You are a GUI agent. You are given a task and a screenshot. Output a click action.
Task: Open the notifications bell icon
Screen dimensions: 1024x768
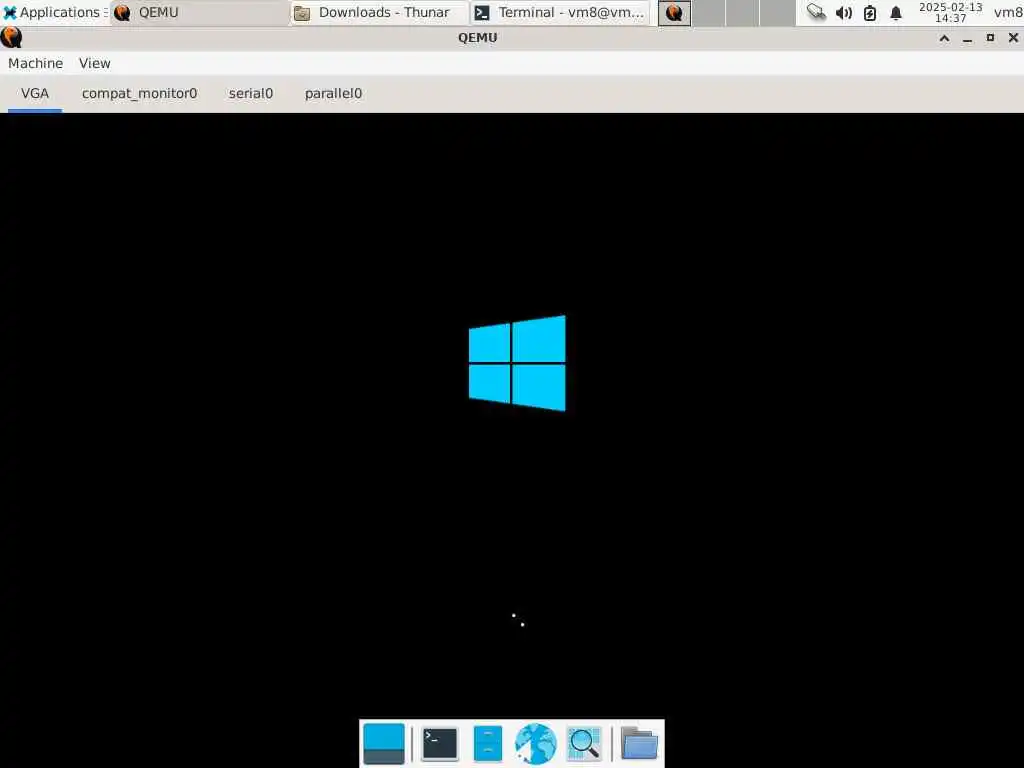click(896, 12)
